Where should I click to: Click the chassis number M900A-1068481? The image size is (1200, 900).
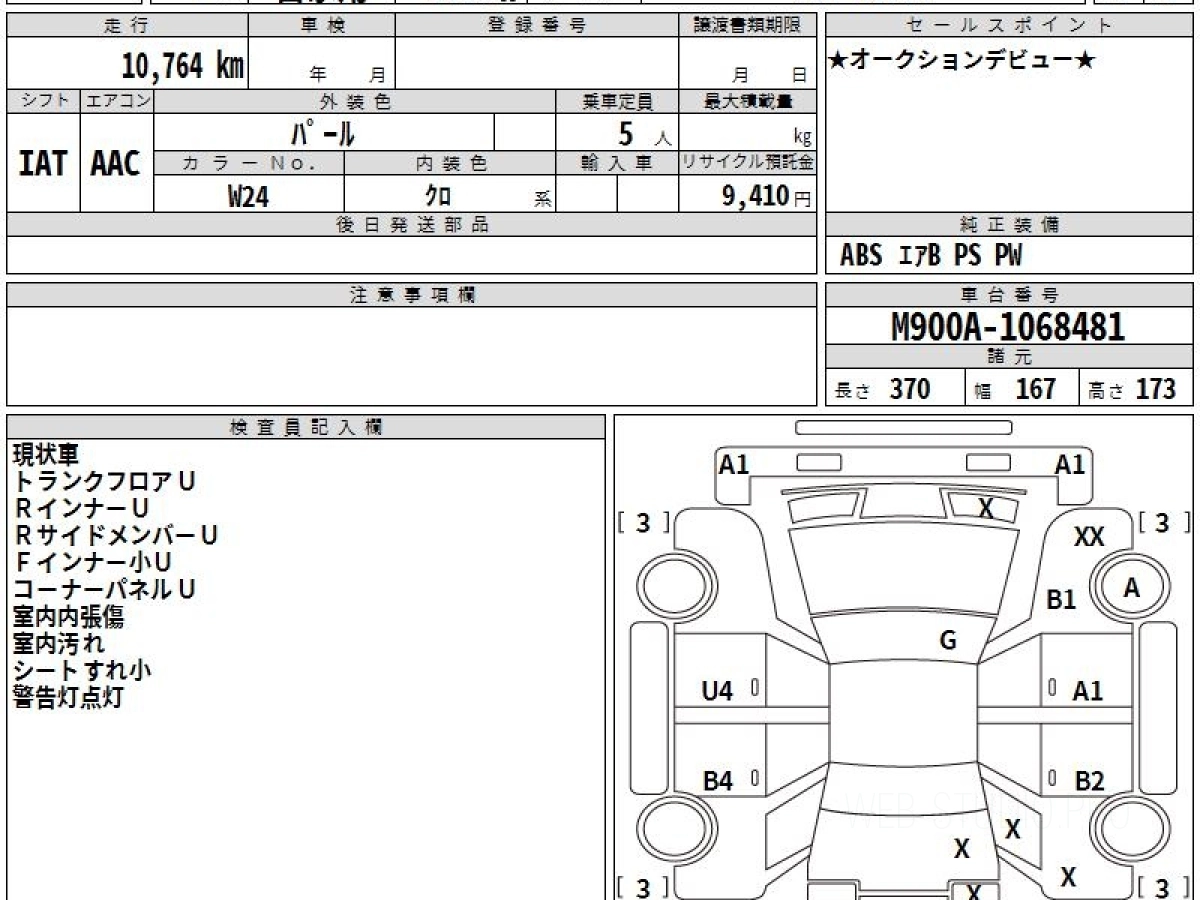(x=1008, y=327)
